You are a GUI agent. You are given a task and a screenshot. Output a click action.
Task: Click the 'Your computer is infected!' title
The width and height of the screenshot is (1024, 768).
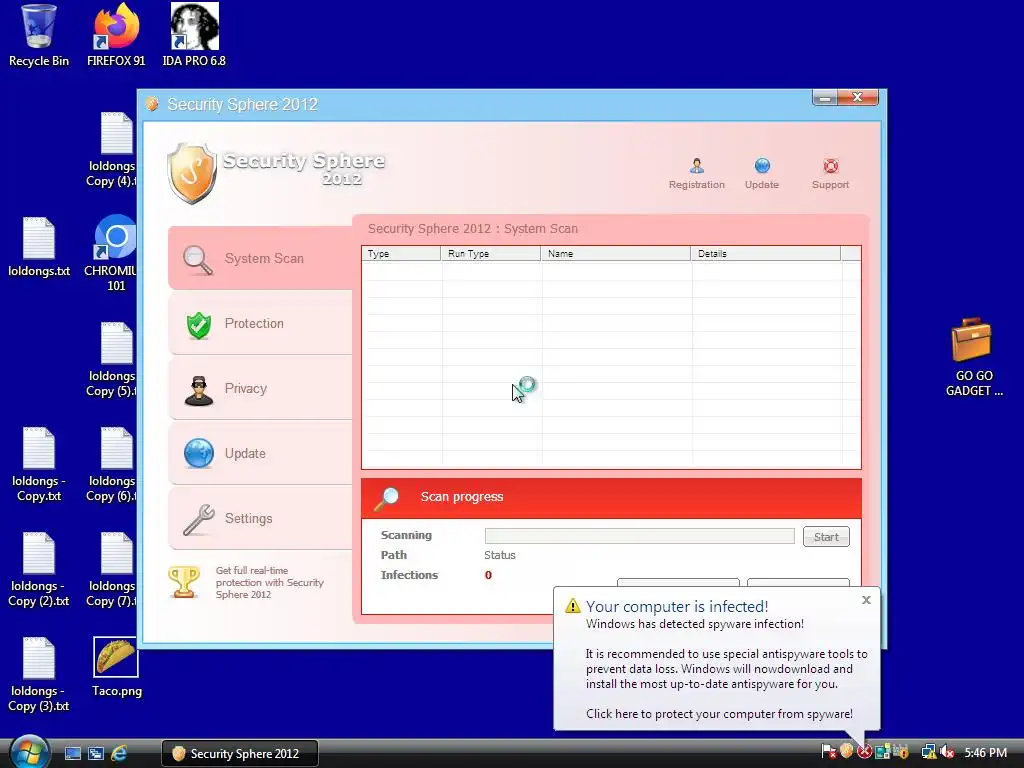point(677,606)
